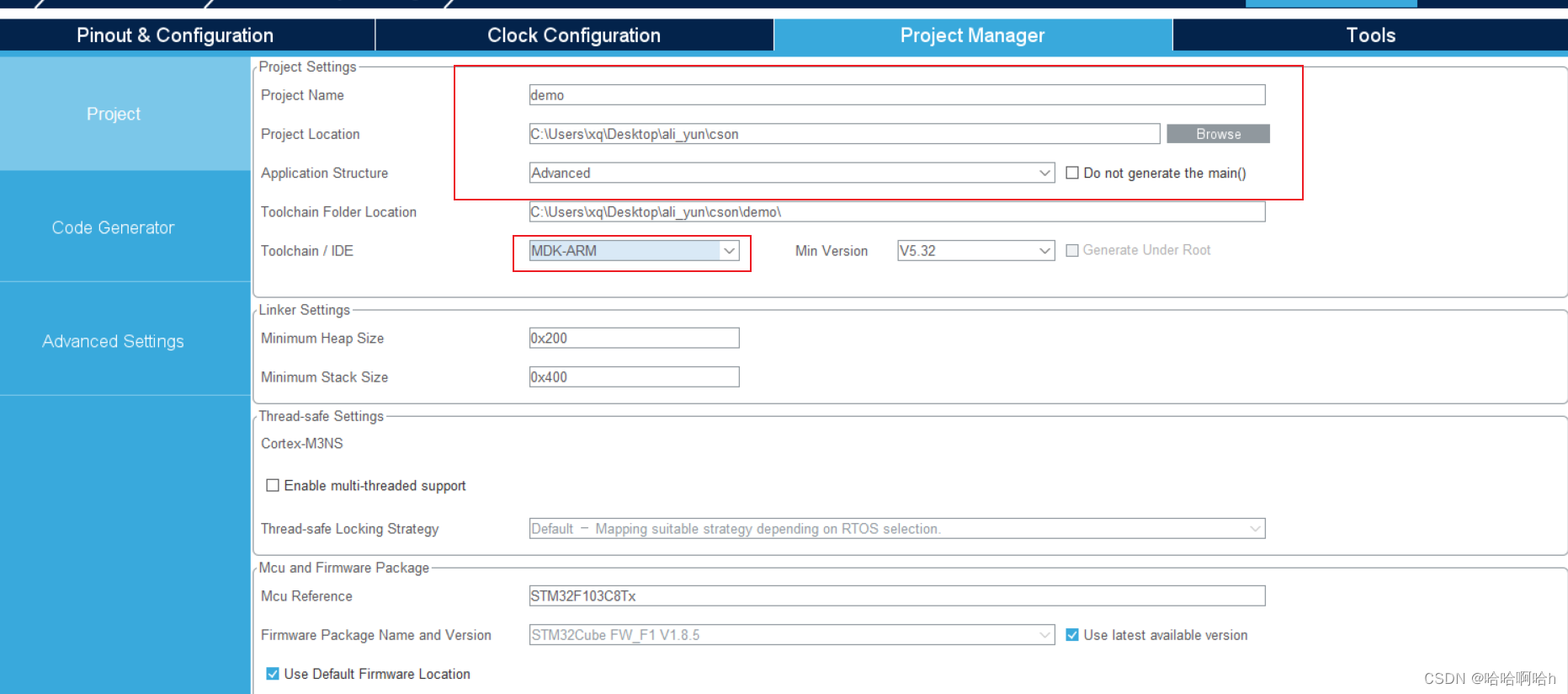Click the Minimum Heap Size field
The height and width of the screenshot is (694, 1568).
(634, 338)
